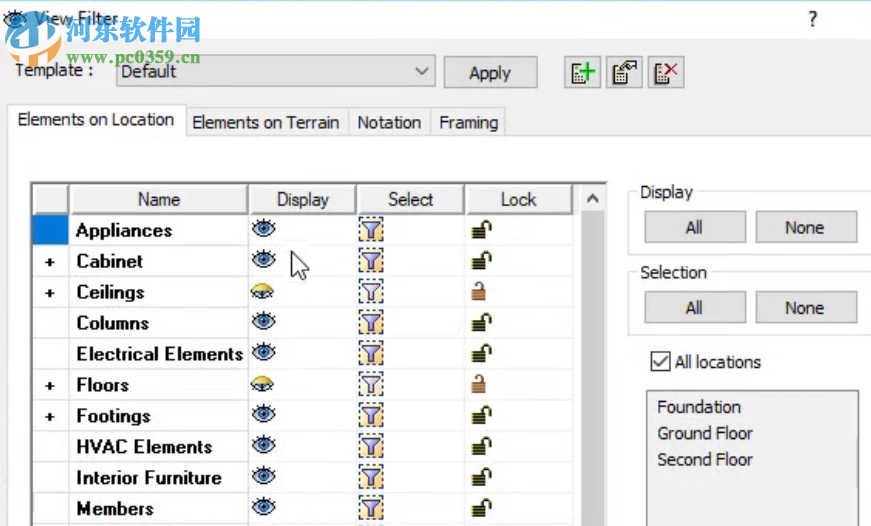
Task: Click Columns lock icon
Action: tap(481, 322)
